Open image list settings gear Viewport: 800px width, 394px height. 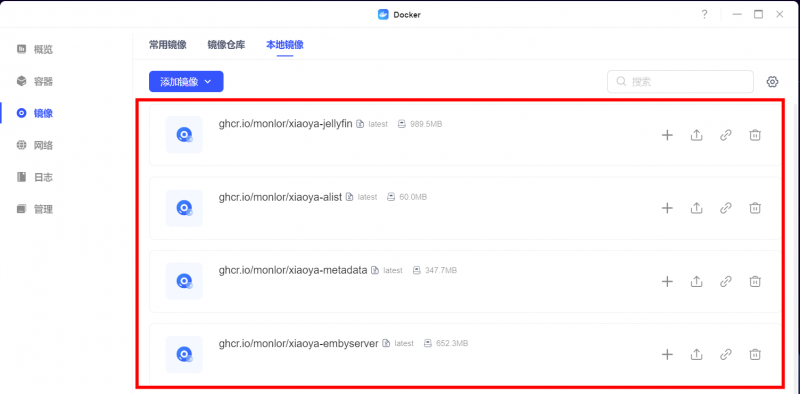(x=772, y=82)
